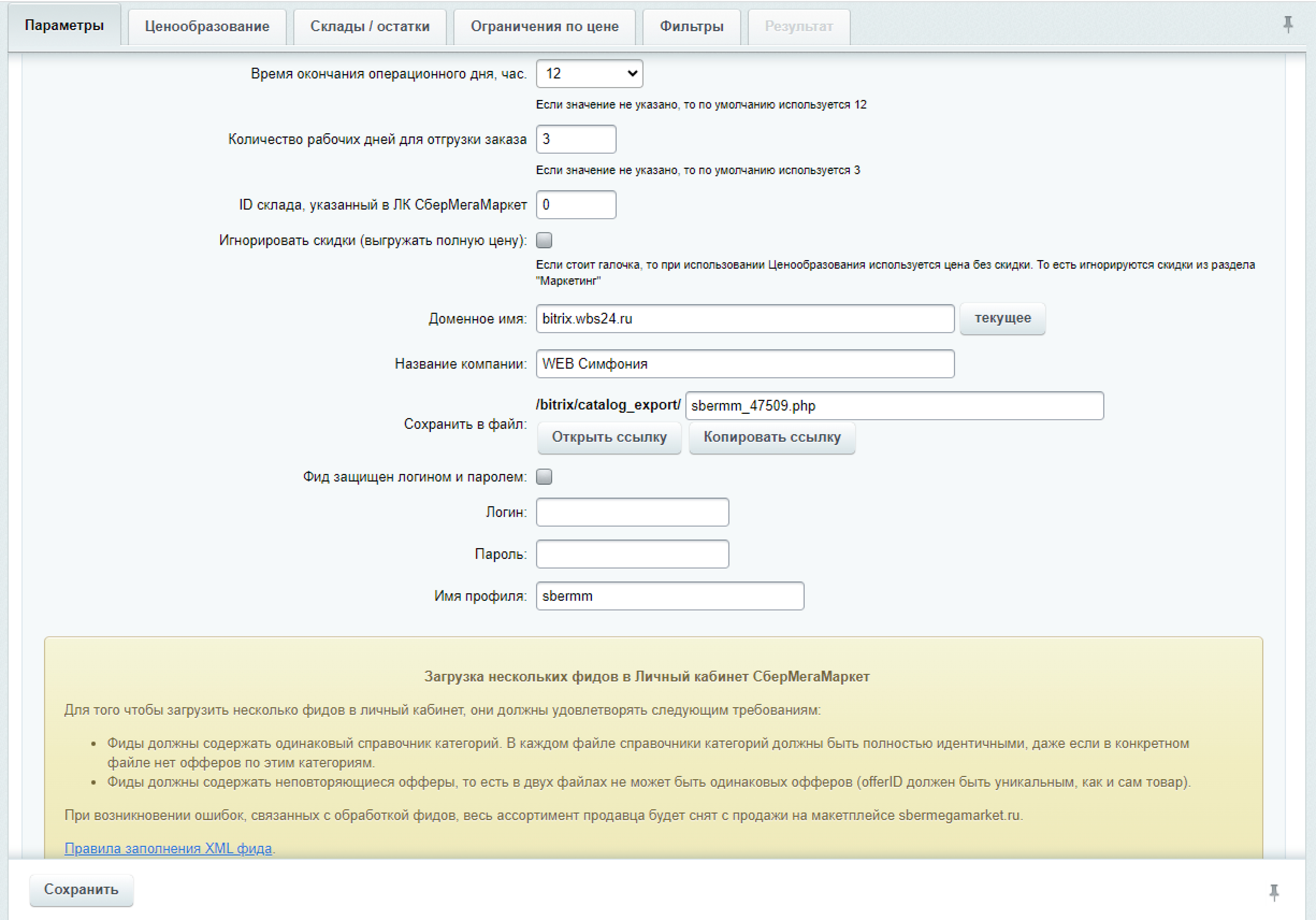Click the pin icon beside the Сохранить footer
This screenshot has width=1316, height=920.
[x=1274, y=892]
